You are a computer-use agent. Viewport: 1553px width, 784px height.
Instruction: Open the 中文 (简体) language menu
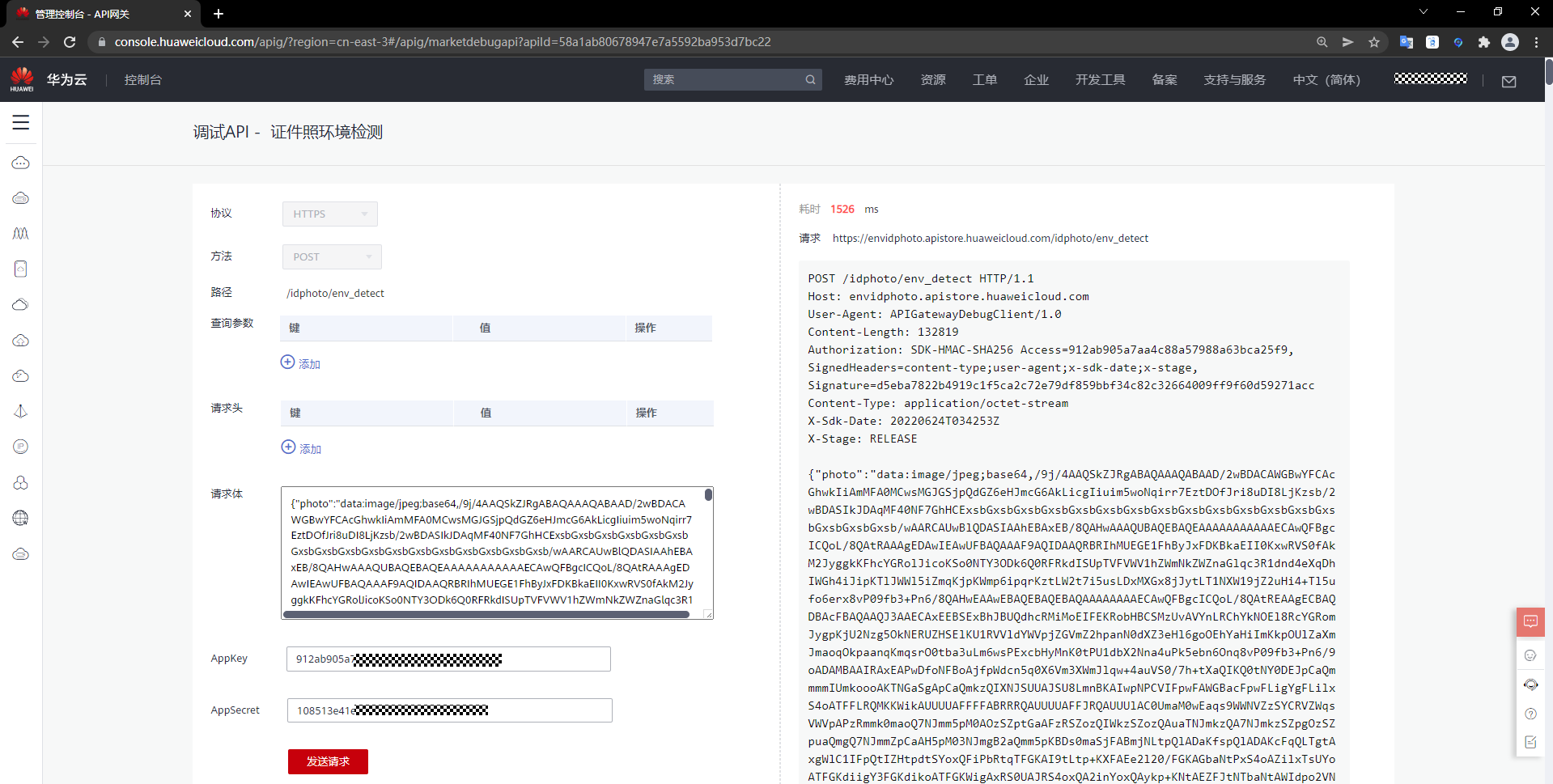1326,79
